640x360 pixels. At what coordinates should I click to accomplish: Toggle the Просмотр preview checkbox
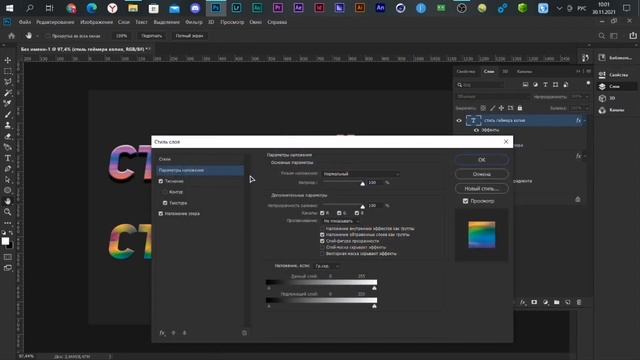click(465, 201)
